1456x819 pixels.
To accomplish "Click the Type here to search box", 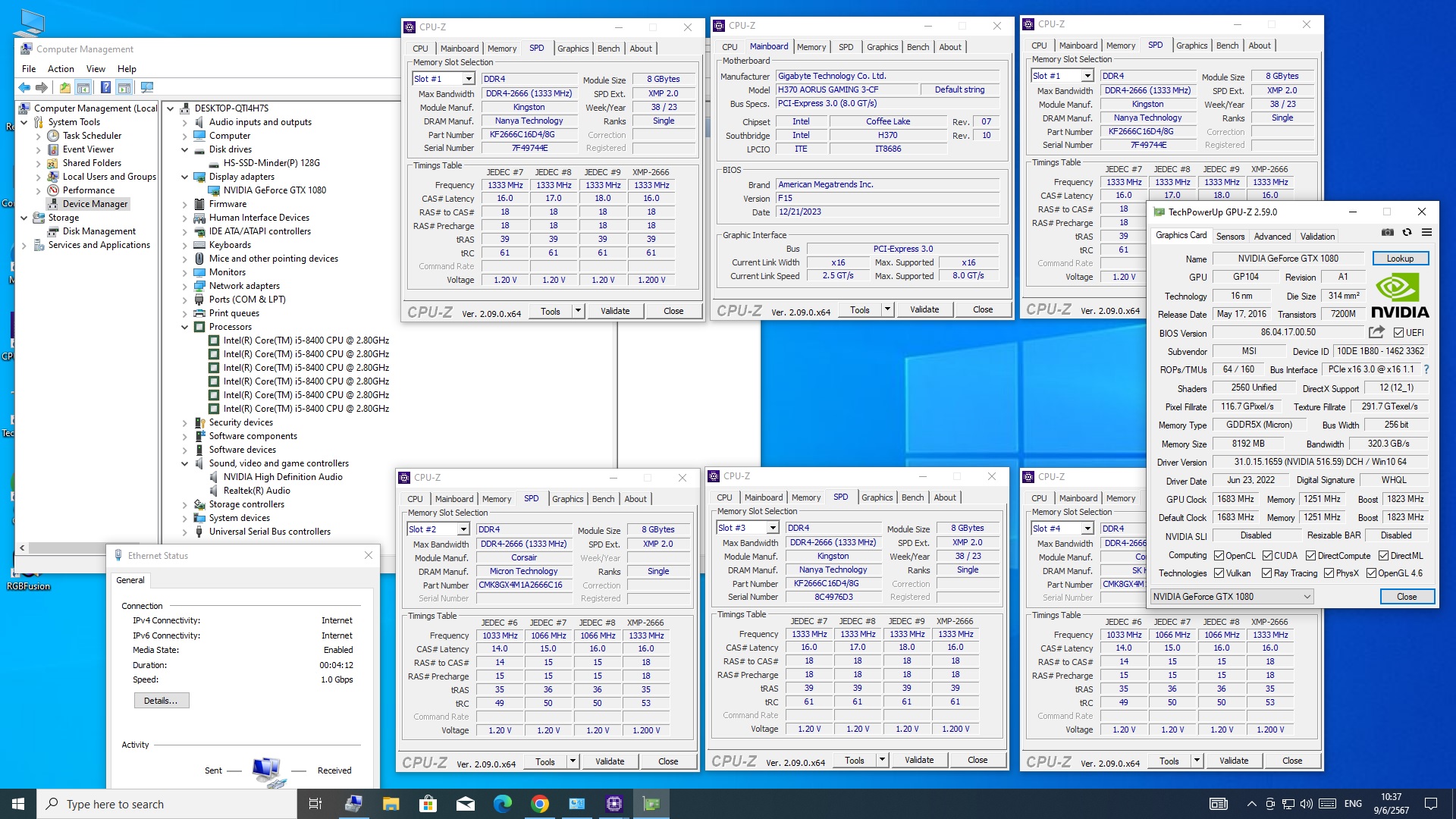I will 167,804.
